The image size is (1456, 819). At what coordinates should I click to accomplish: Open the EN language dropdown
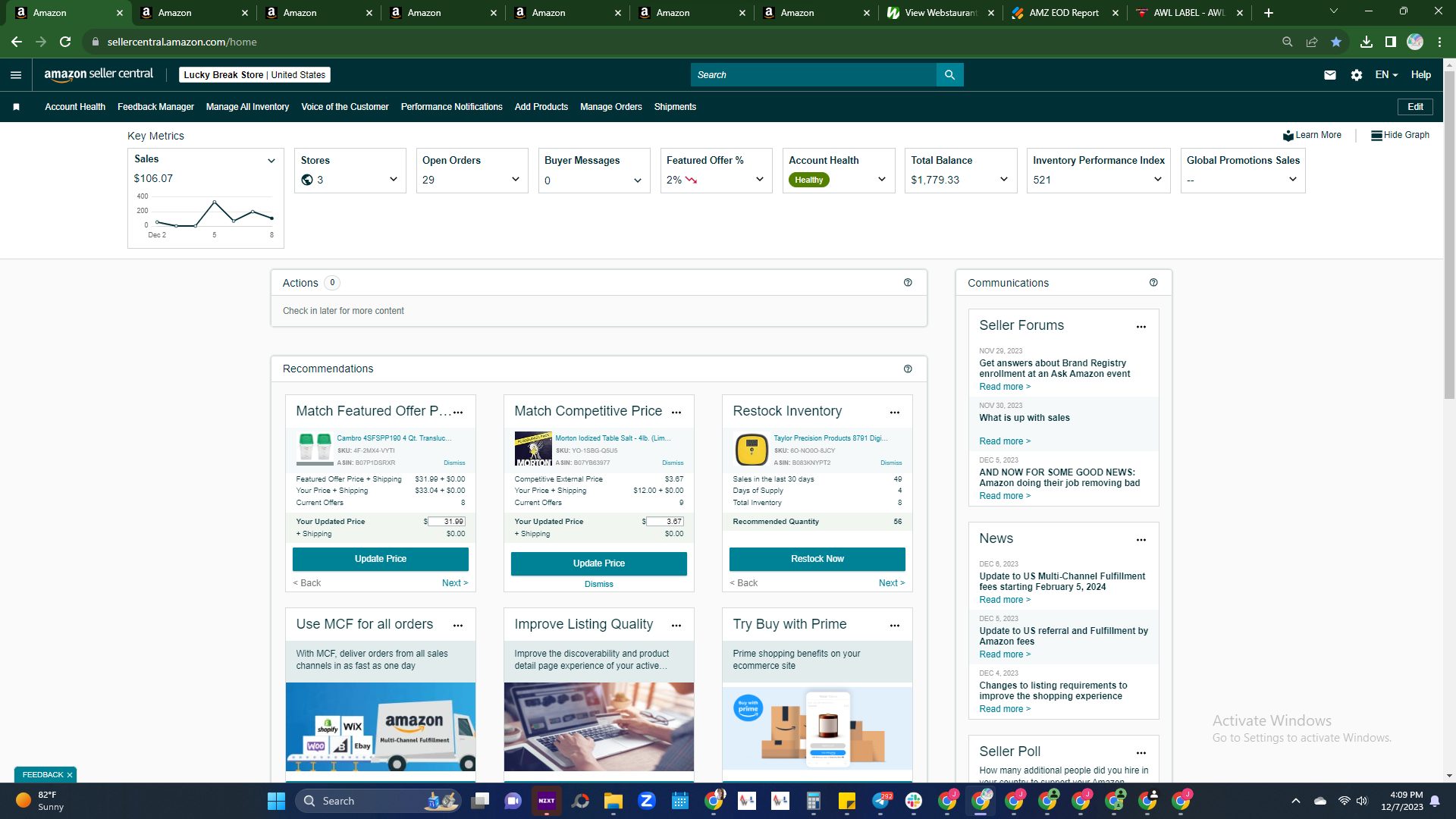coord(1386,75)
